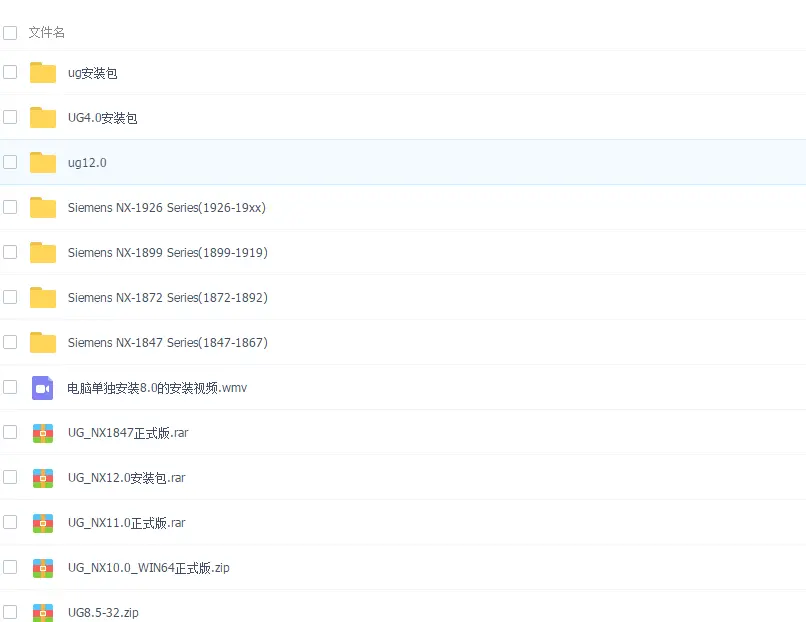Viewport: 806px width, 622px height.
Task: Open file name UG_NX12.0安装包.rar
Action: (x=126, y=478)
